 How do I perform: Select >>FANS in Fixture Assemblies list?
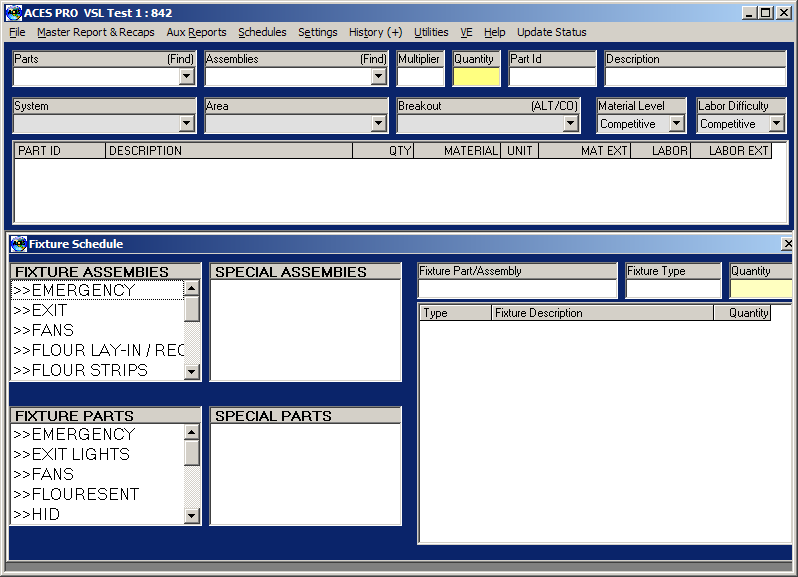(97, 330)
